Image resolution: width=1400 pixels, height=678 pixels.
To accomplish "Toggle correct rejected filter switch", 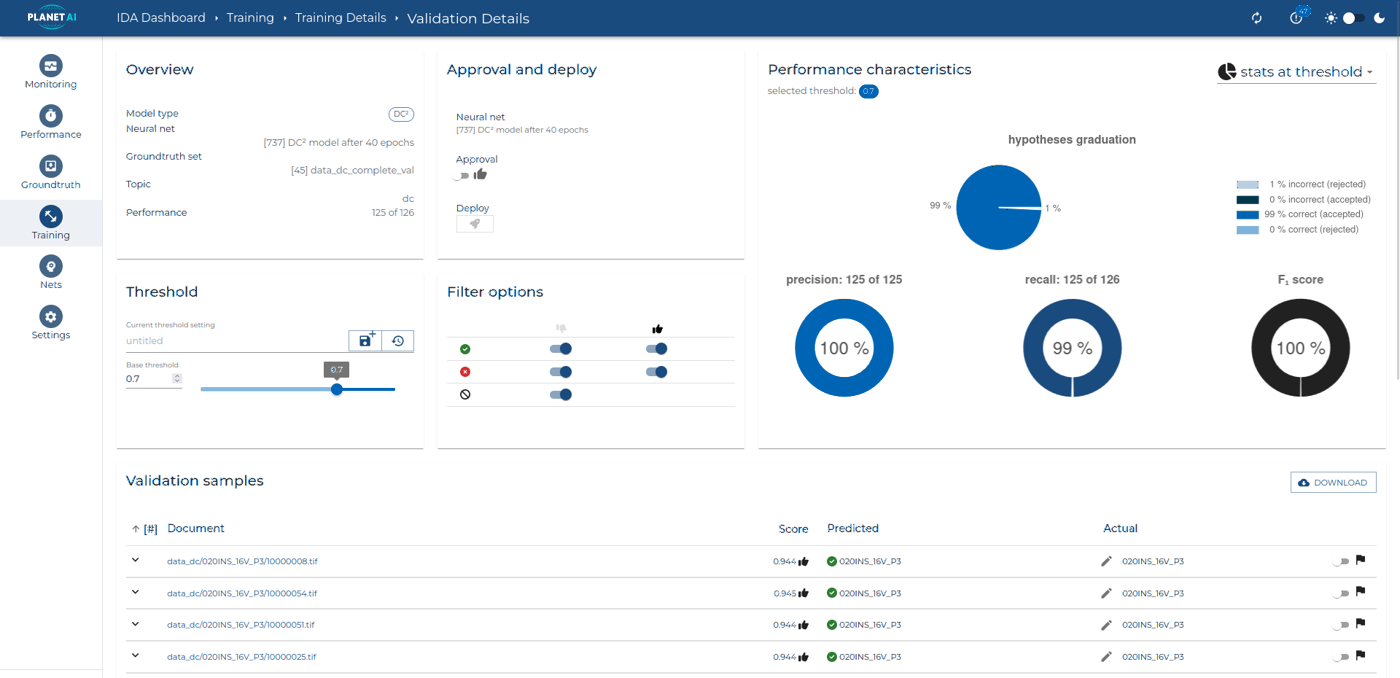I will tap(561, 349).
